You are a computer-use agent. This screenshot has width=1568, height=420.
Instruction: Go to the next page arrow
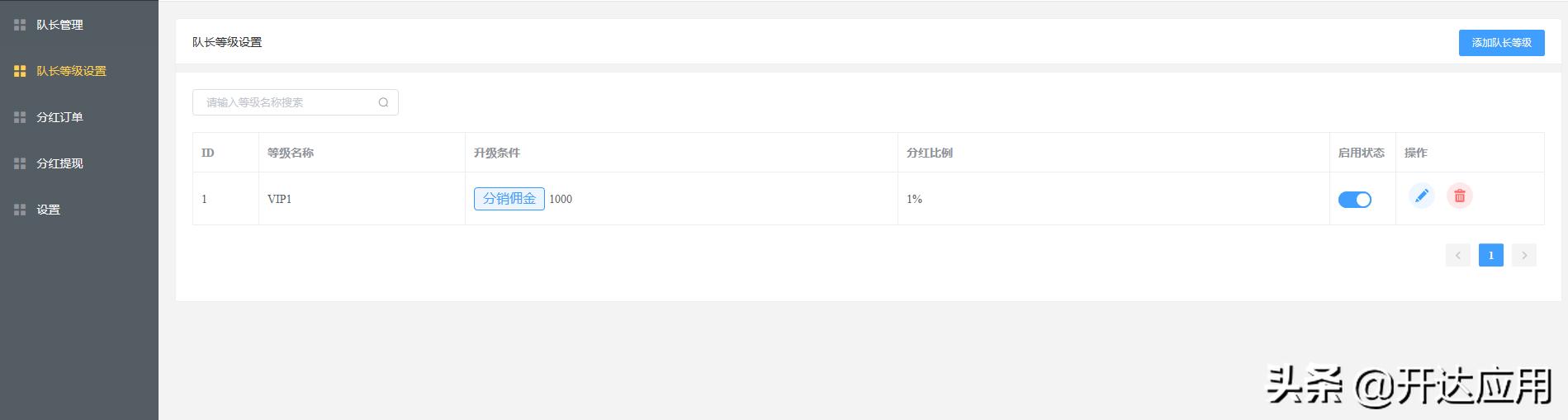pos(1523,256)
